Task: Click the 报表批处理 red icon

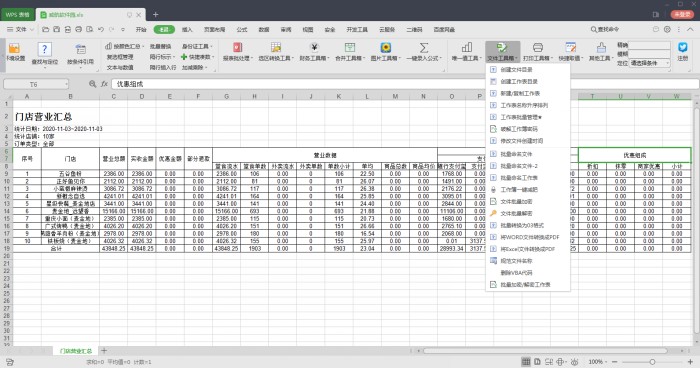Action: coord(238,48)
